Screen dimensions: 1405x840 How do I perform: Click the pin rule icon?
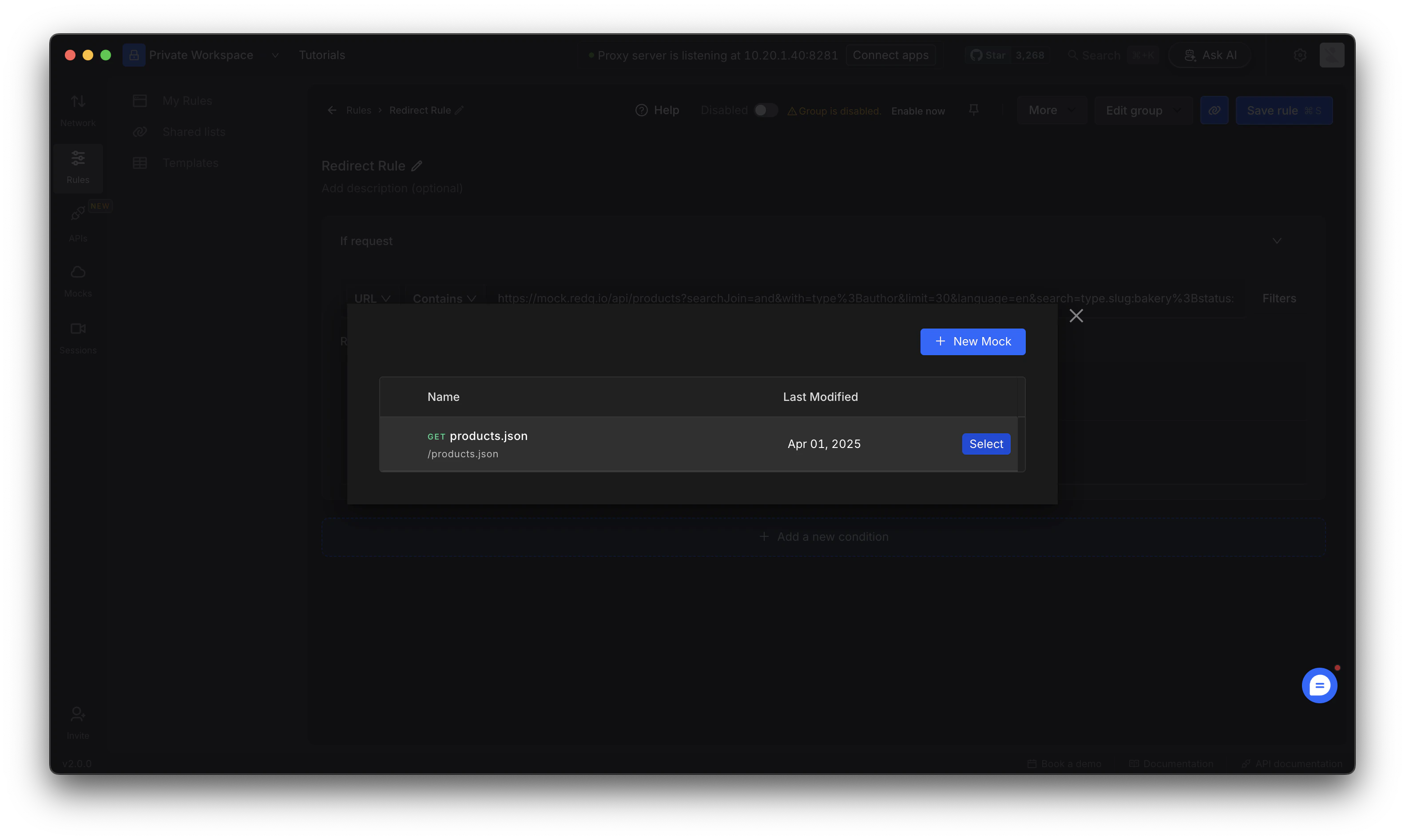coord(974,110)
